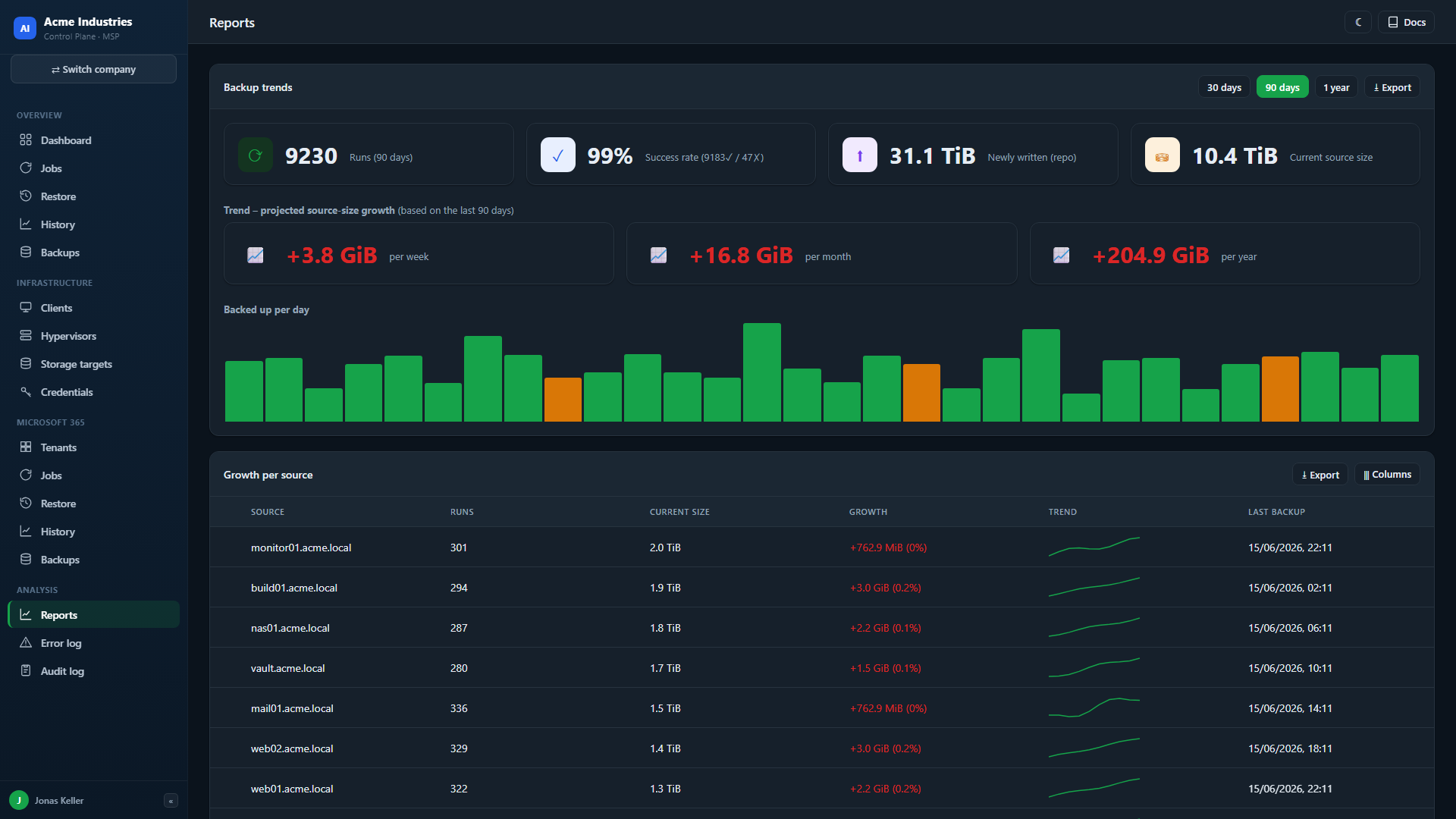Screen dimensions: 1456x819
Task: Click web01.acme.local source row
Action: tap(822, 789)
